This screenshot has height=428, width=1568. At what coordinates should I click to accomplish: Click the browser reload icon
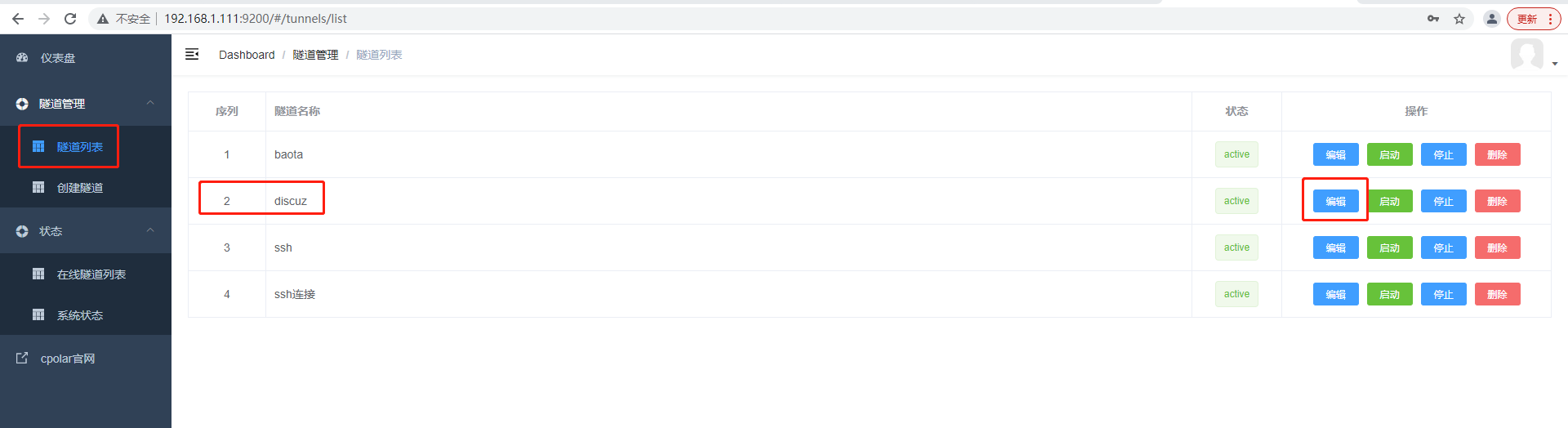click(x=70, y=19)
